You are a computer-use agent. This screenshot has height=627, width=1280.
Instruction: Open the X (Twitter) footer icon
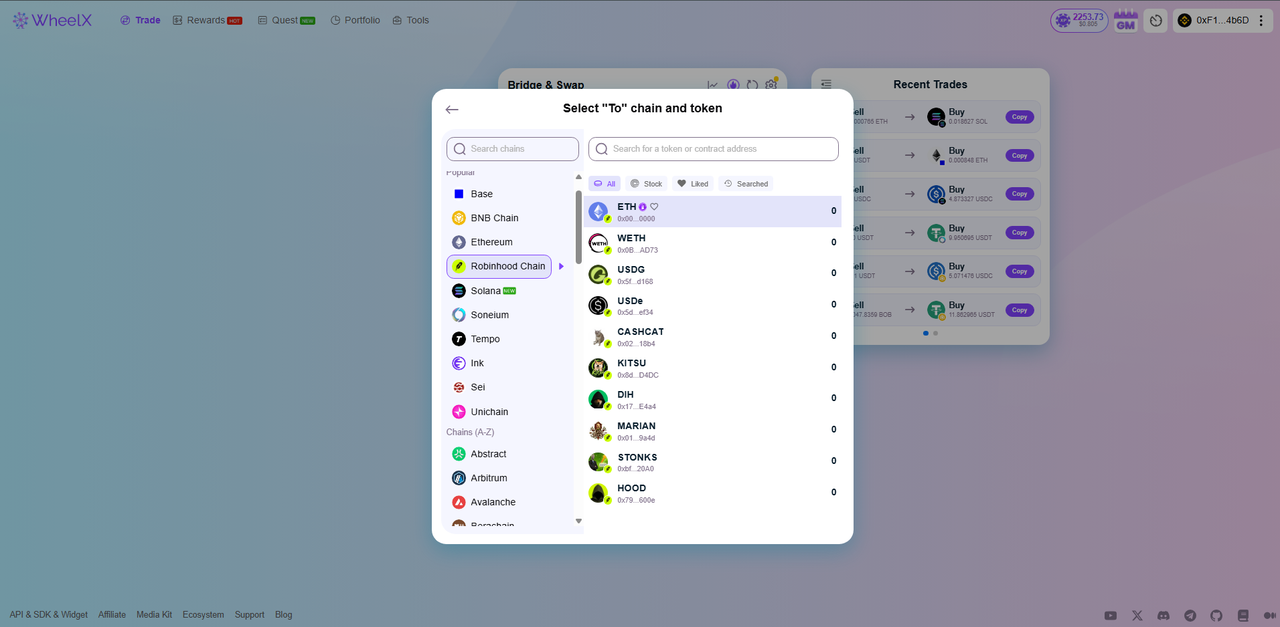1137,615
